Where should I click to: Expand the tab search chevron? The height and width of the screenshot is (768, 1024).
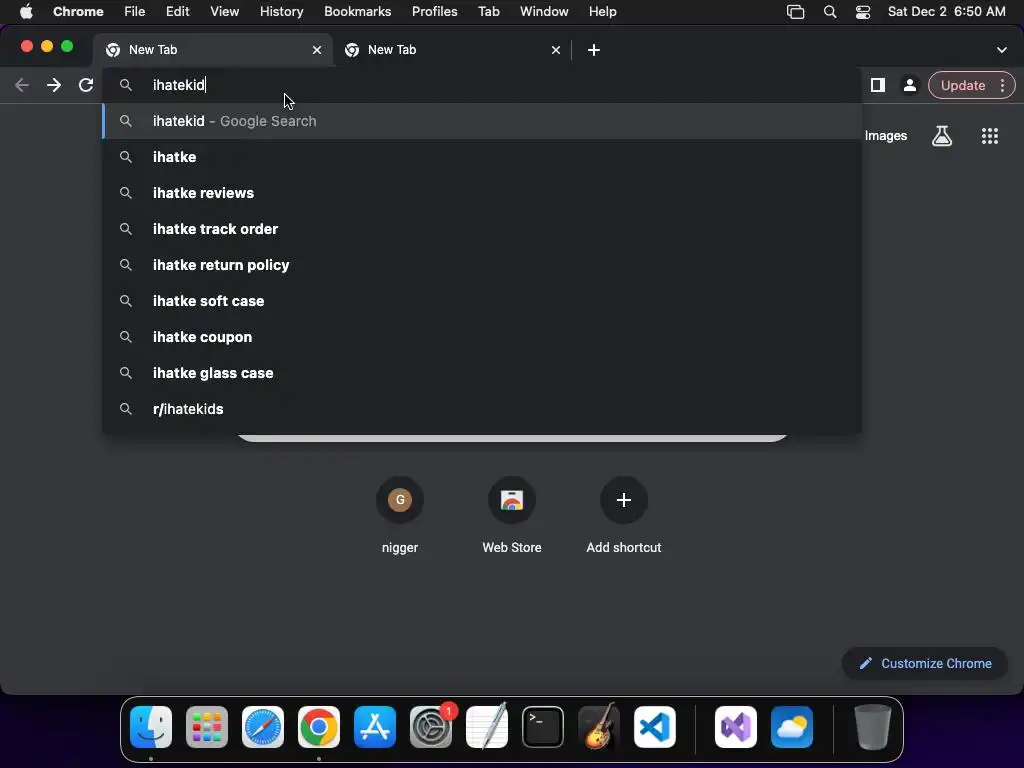[x=1001, y=50]
